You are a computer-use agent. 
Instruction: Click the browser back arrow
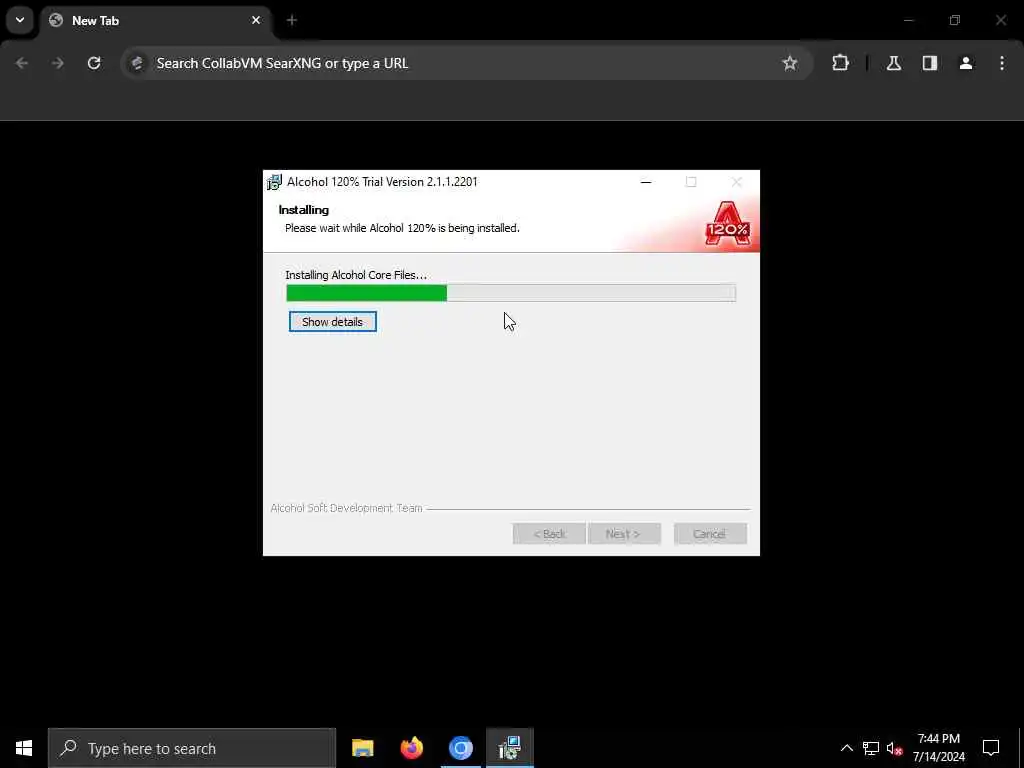22,63
